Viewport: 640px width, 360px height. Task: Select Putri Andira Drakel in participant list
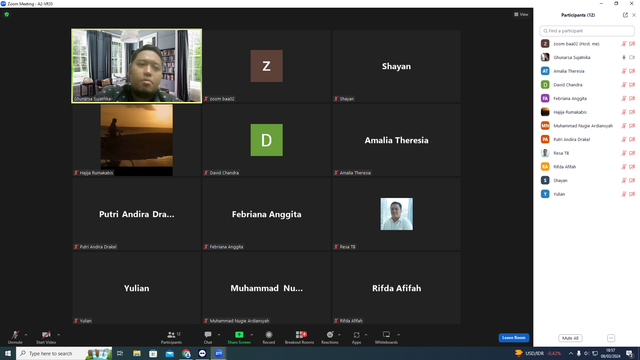click(x=587, y=140)
